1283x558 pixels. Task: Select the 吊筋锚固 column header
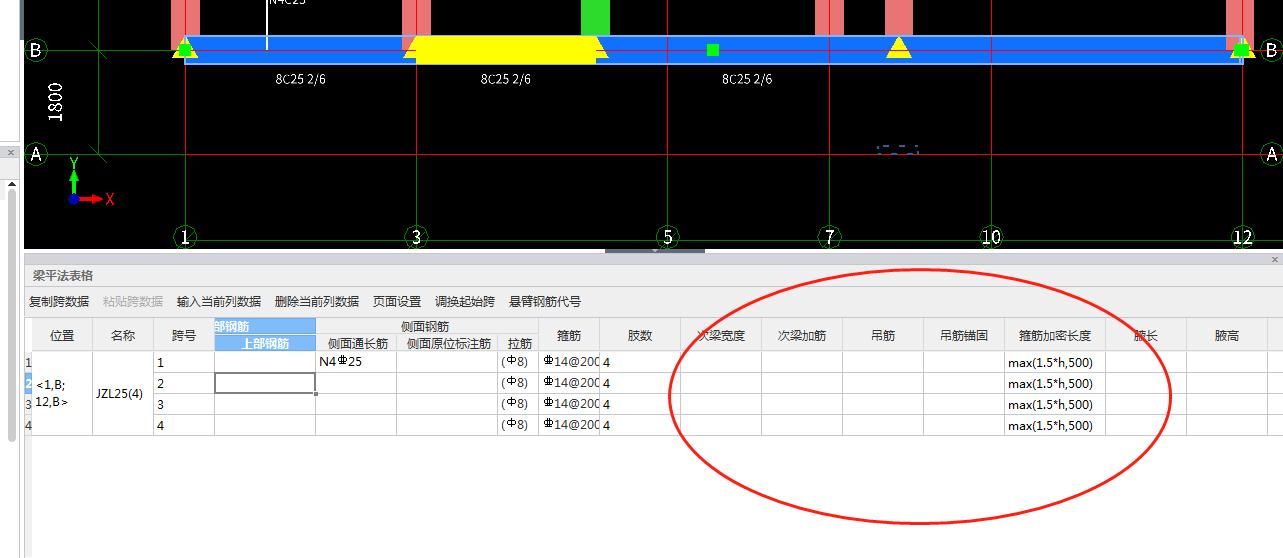(964, 335)
